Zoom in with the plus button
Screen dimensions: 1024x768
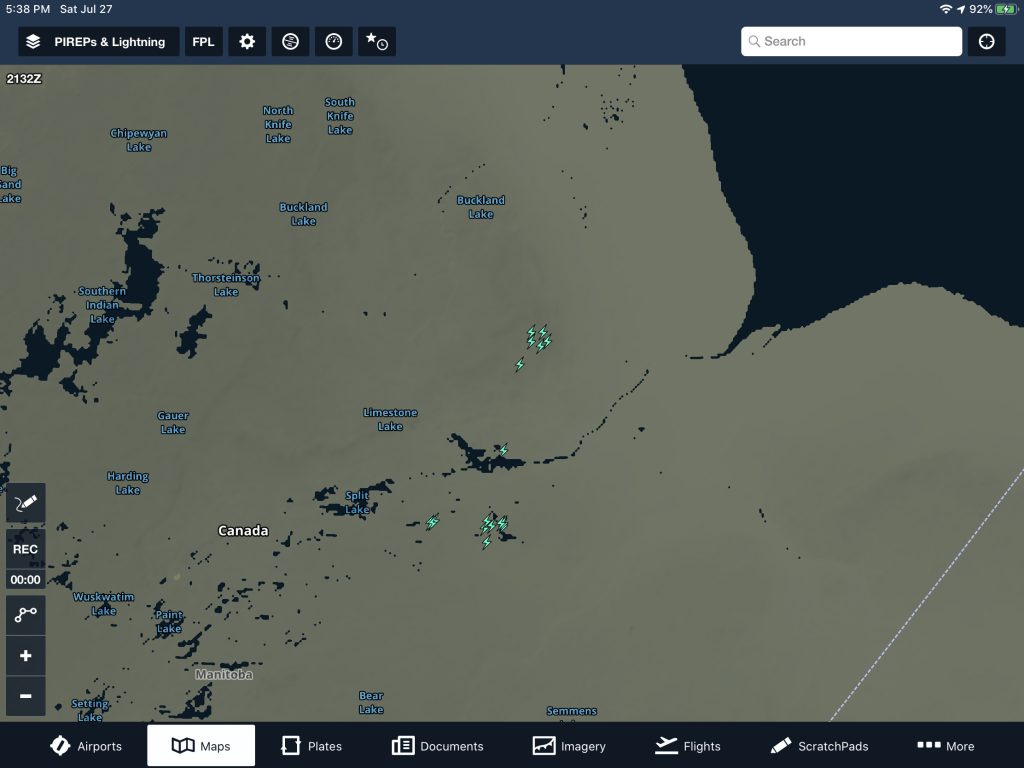(26, 656)
